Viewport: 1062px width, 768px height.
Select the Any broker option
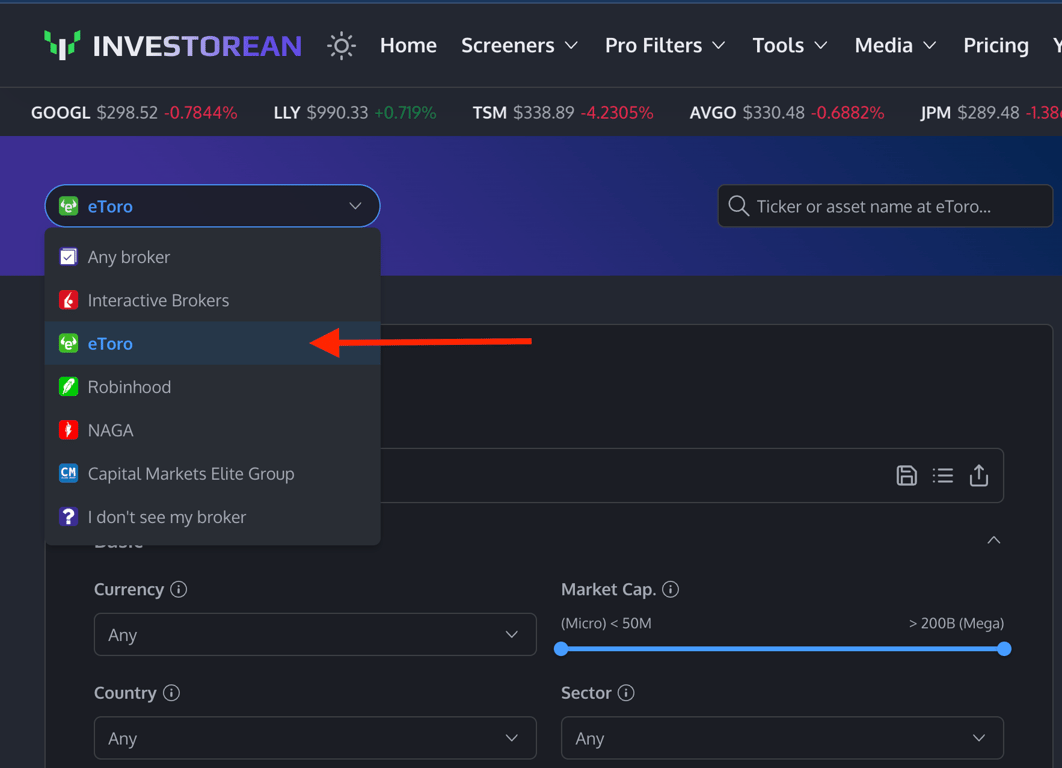pos(213,257)
